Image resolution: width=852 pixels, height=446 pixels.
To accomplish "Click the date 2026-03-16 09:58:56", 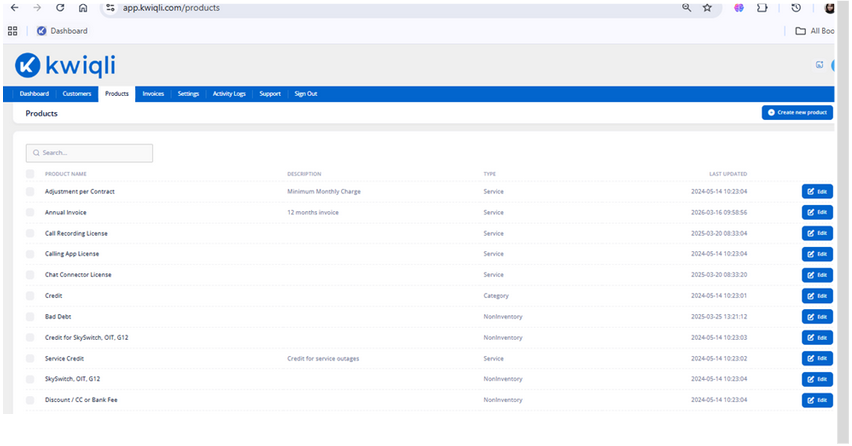I will point(719,212).
